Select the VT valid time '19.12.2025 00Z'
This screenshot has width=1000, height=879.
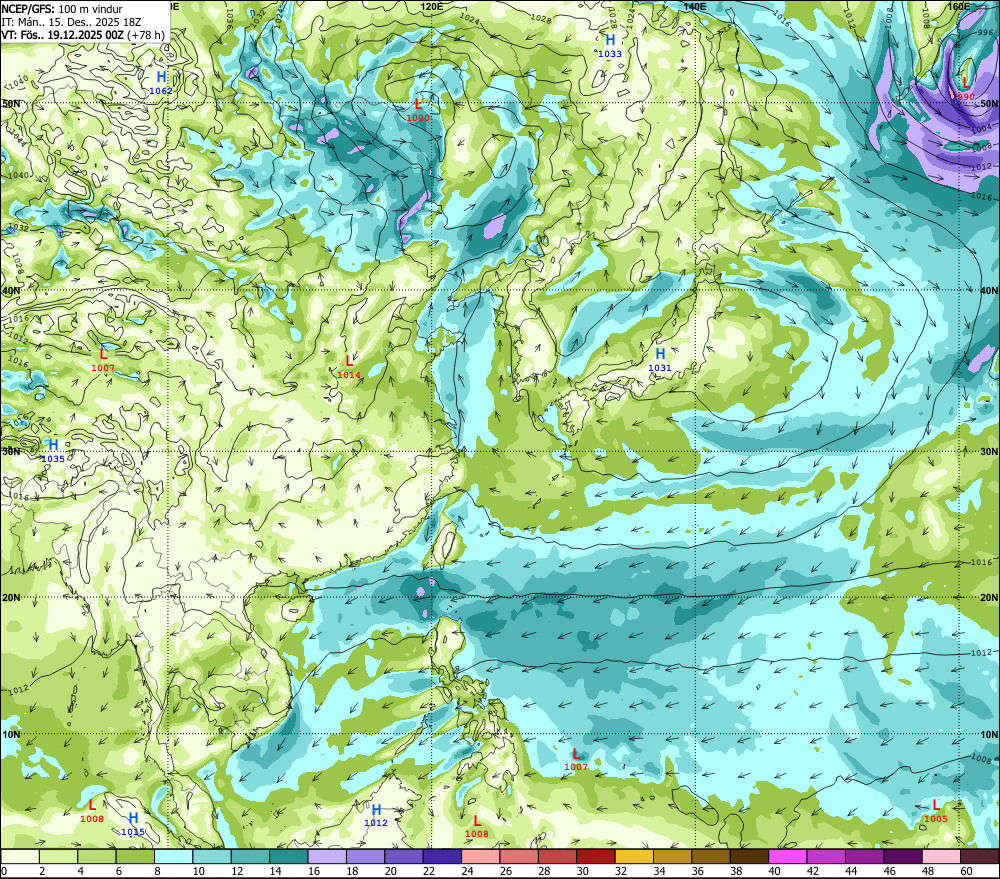tap(85, 35)
